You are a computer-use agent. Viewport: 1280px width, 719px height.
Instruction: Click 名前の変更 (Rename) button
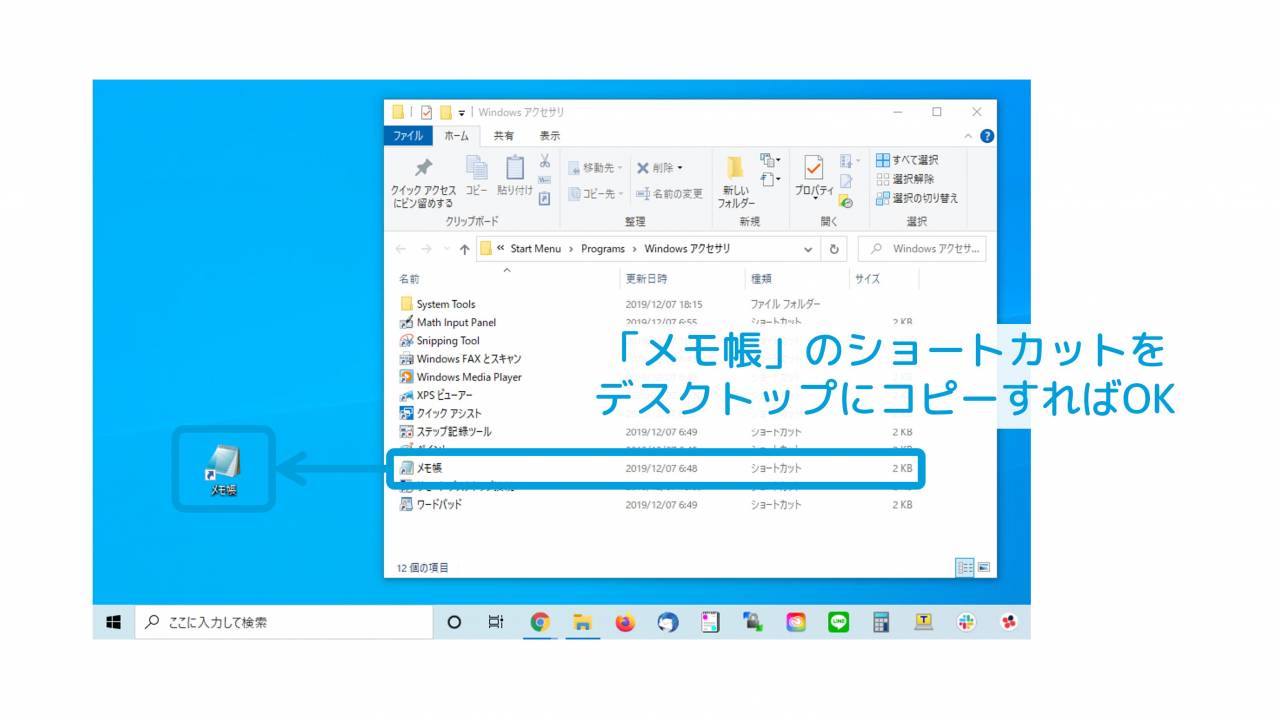[x=669, y=194]
